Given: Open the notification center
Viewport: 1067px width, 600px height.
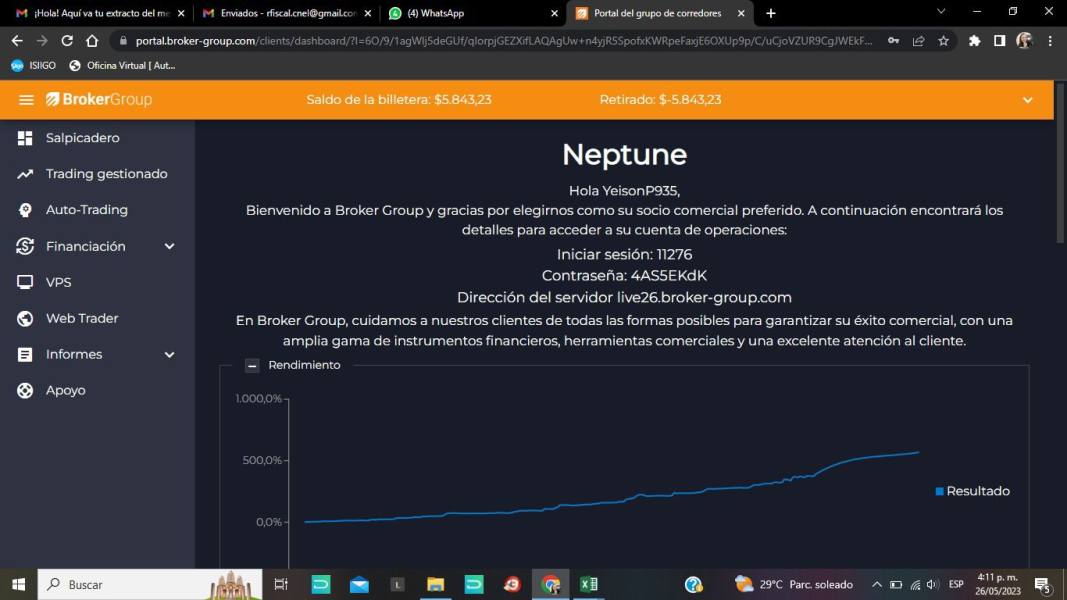Looking at the screenshot, I should [1043, 584].
